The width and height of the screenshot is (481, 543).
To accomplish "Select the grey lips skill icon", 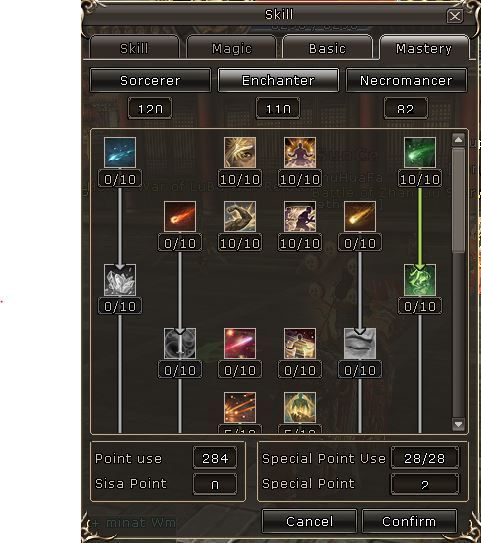I will [x=360, y=344].
